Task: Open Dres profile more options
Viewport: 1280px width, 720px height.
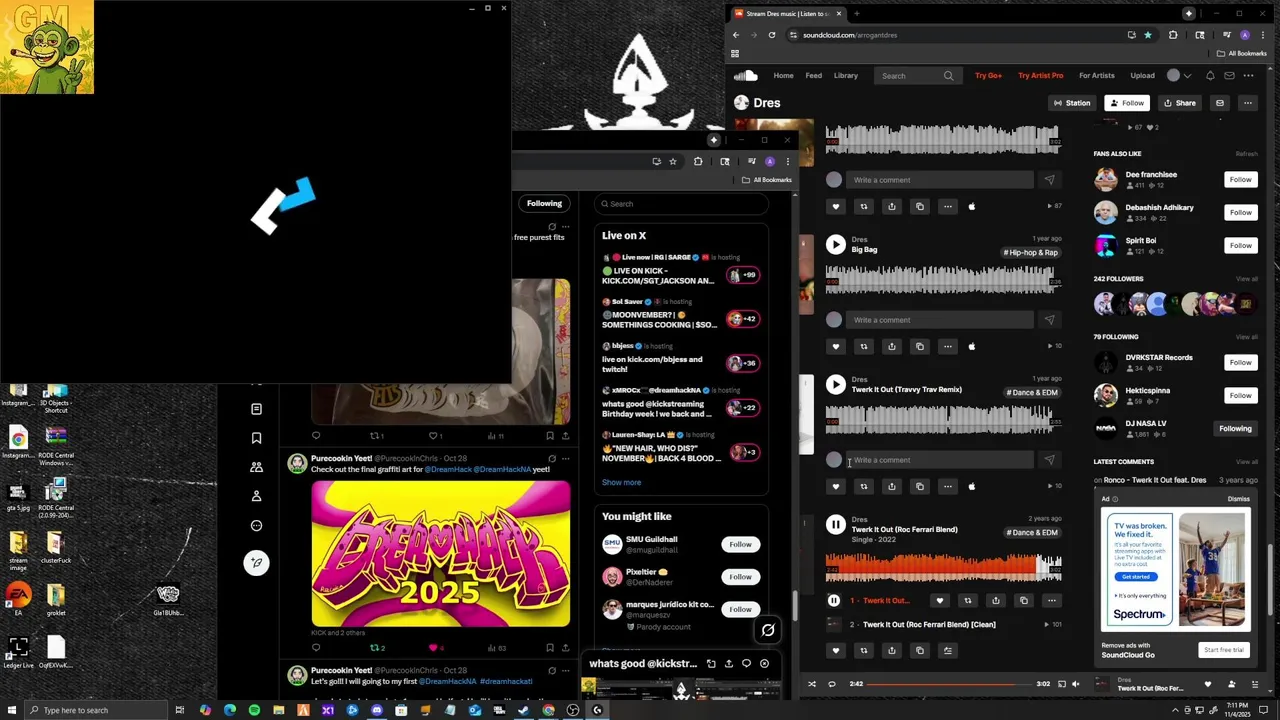Action: 1247,103
